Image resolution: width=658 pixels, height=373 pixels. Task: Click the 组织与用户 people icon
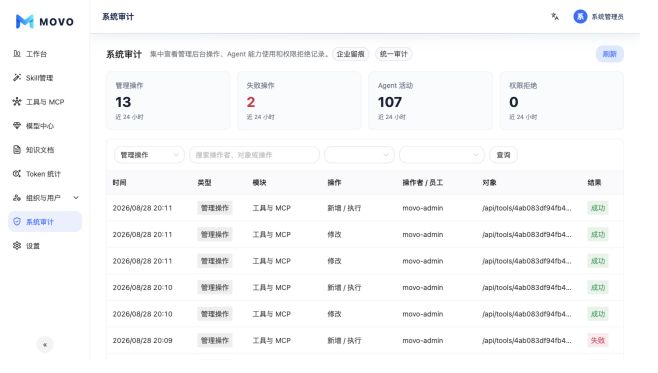point(17,198)
